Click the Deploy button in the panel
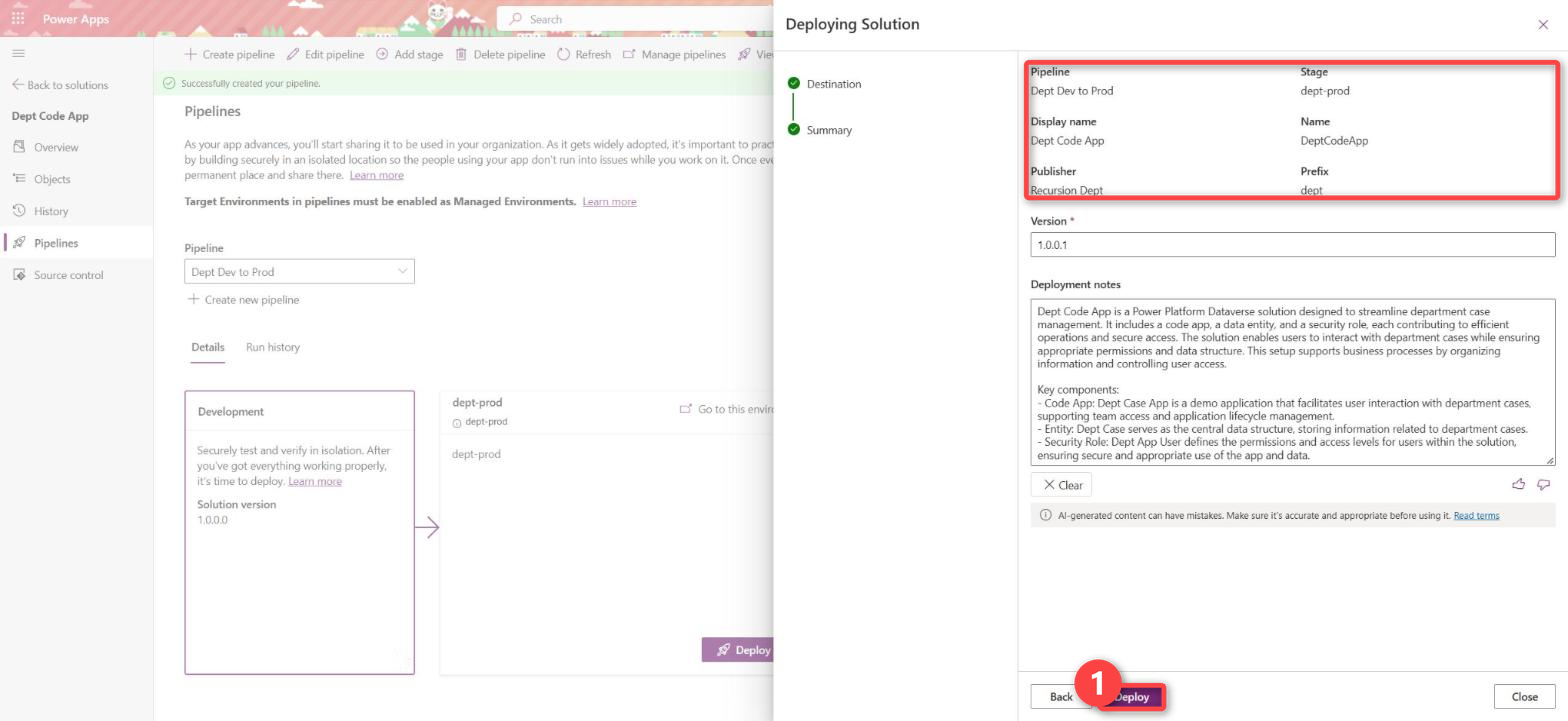Screen dimensions: 1568x721 (1133, 697)
